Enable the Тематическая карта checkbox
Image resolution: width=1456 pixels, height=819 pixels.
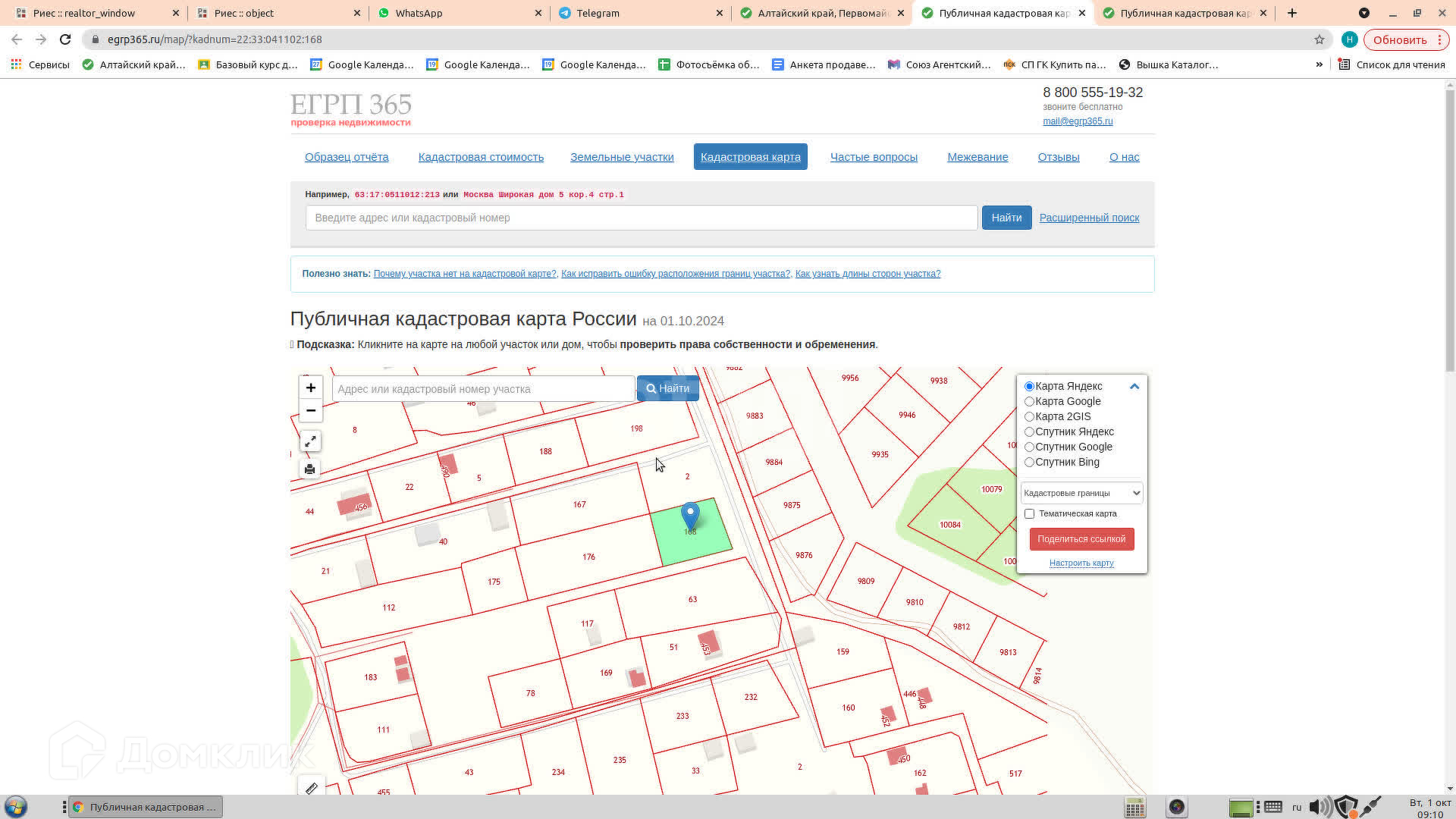[1029, 514]
